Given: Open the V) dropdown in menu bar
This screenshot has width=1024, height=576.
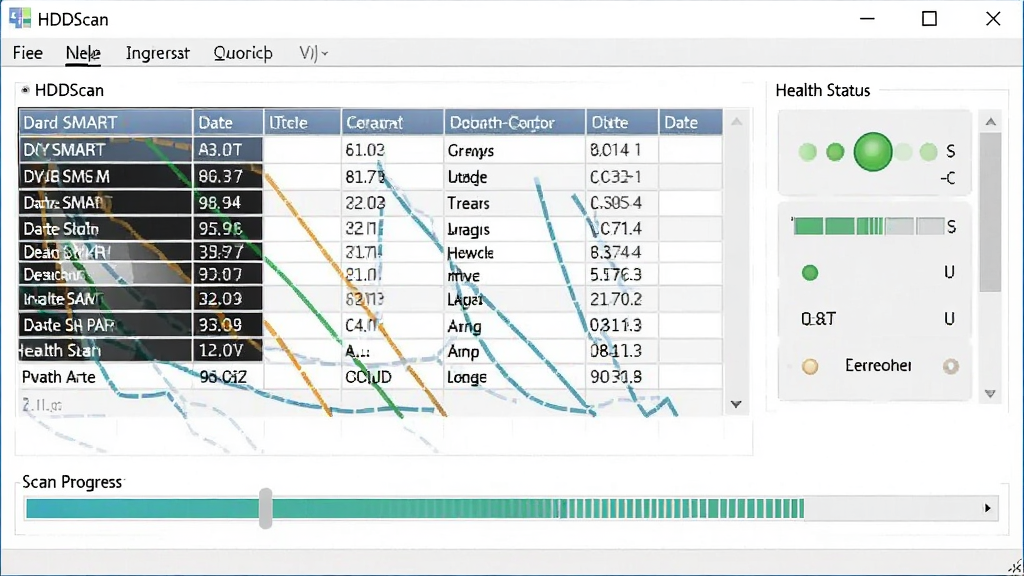Looking at the screenshot, I should (313, 53).
